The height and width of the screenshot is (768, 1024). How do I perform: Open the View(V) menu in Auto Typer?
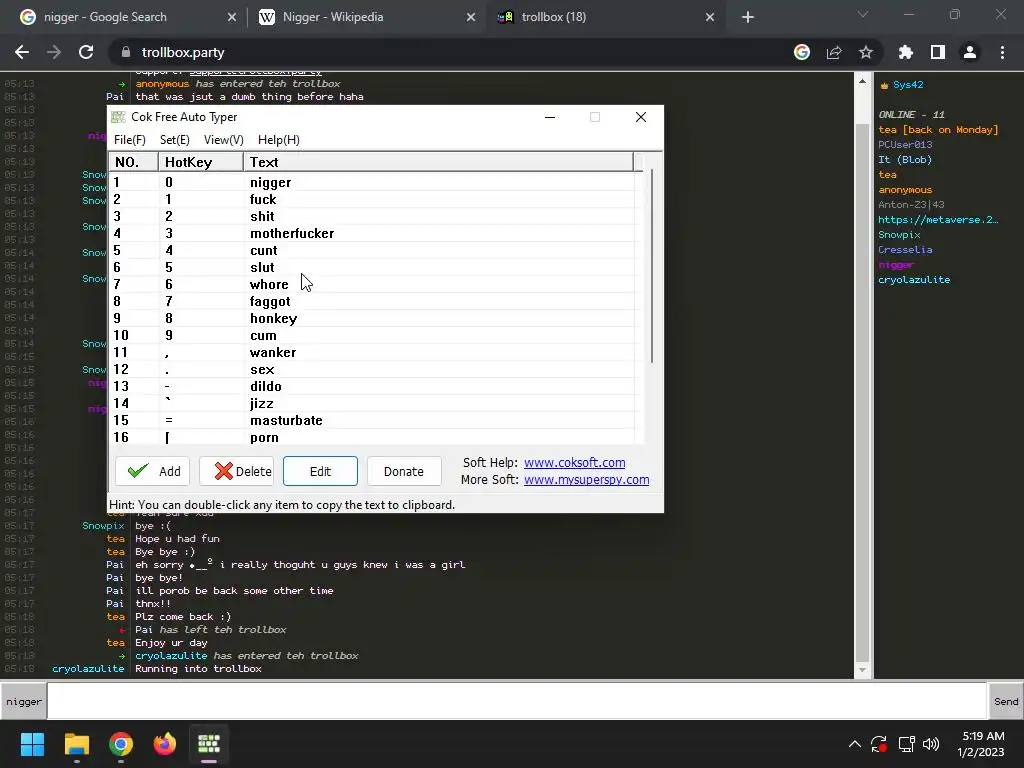pyautogui.click(x=223, y=140)
